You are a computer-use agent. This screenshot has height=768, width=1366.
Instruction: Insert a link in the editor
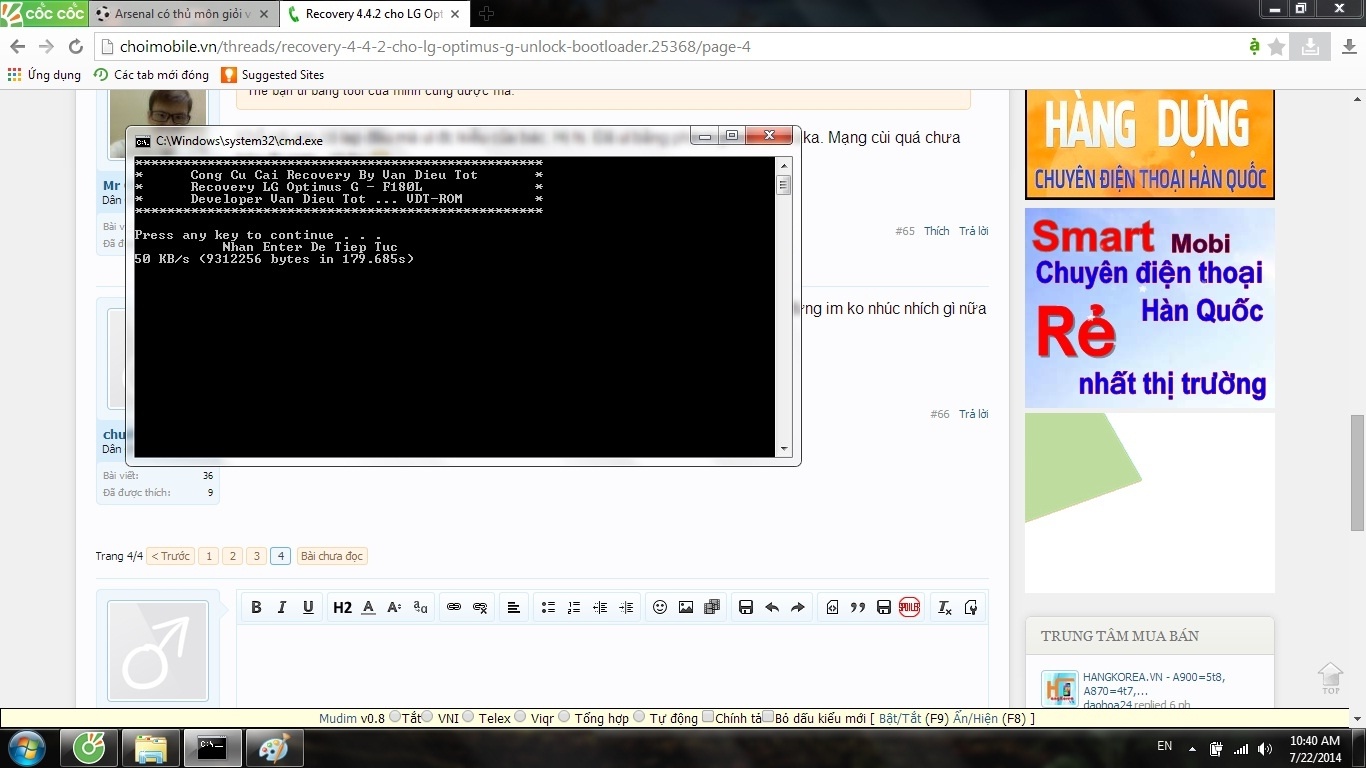pos(454,607)
